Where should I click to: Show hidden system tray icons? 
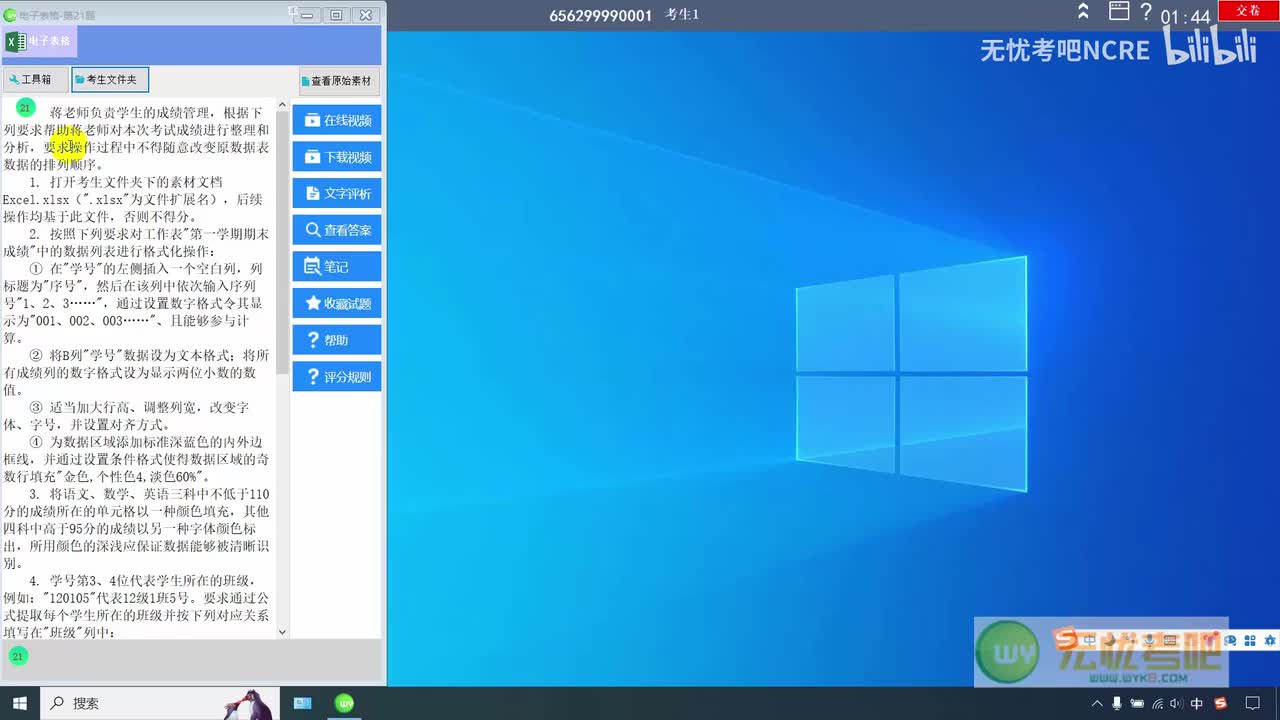(x=1097, y=704)
